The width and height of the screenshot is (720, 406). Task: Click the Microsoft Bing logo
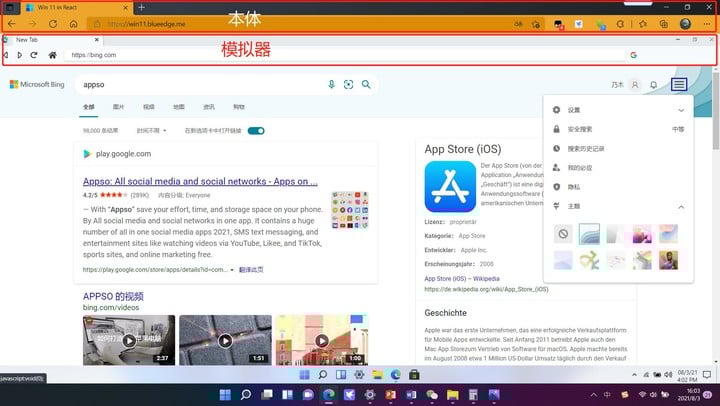37,85
